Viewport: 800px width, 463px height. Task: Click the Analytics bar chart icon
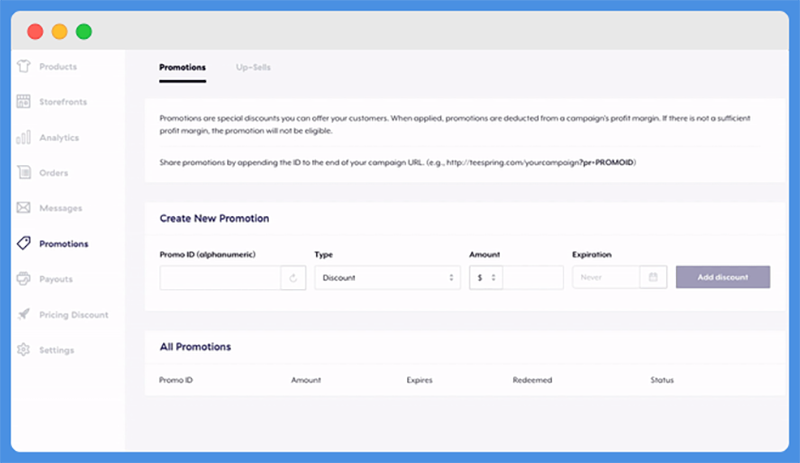[x=23, y=137]
